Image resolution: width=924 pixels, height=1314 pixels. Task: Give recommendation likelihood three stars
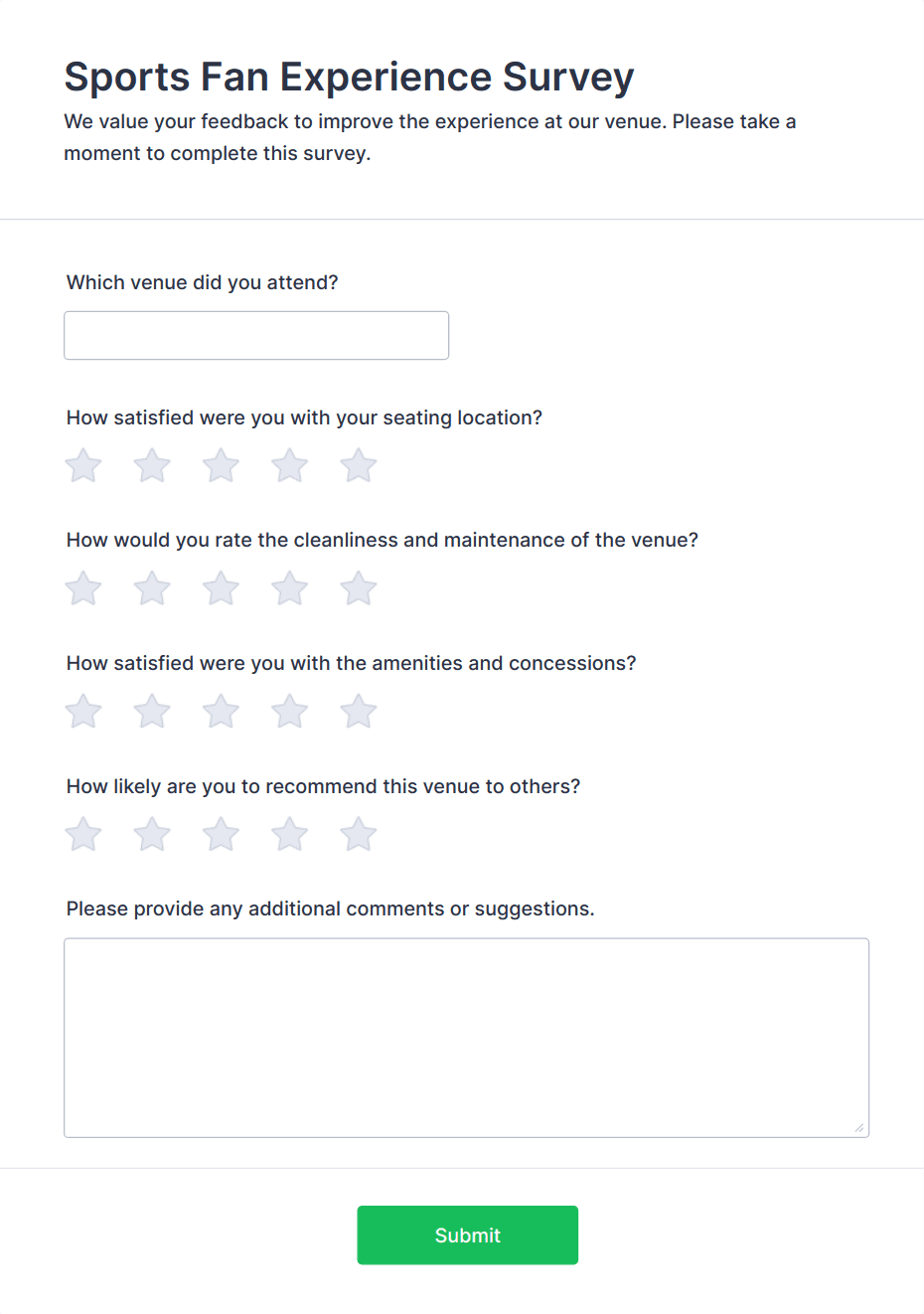(x=221, y=835)
